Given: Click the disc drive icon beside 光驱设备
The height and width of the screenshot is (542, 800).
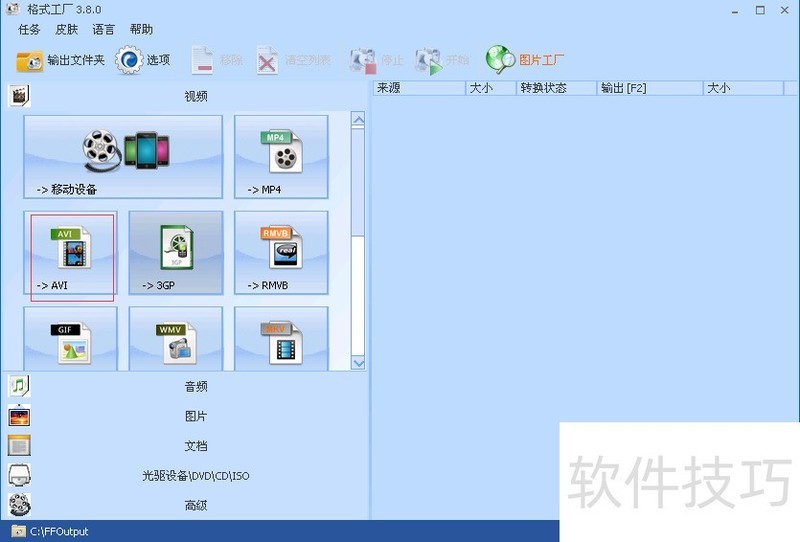Looking at the screenshot, I should tap(19, 475).
